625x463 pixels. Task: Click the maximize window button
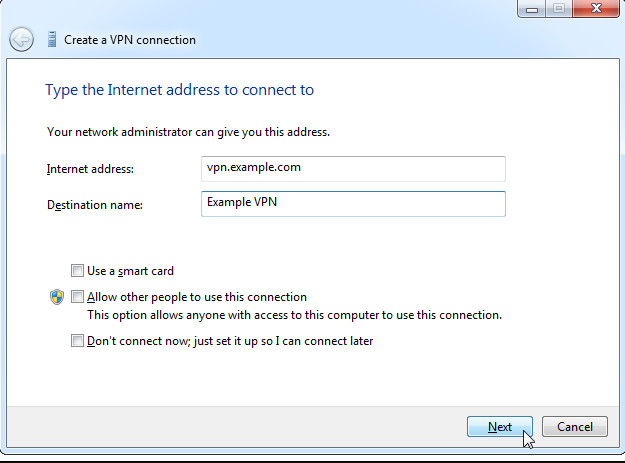pyautogui.click(x=560, y=8)
